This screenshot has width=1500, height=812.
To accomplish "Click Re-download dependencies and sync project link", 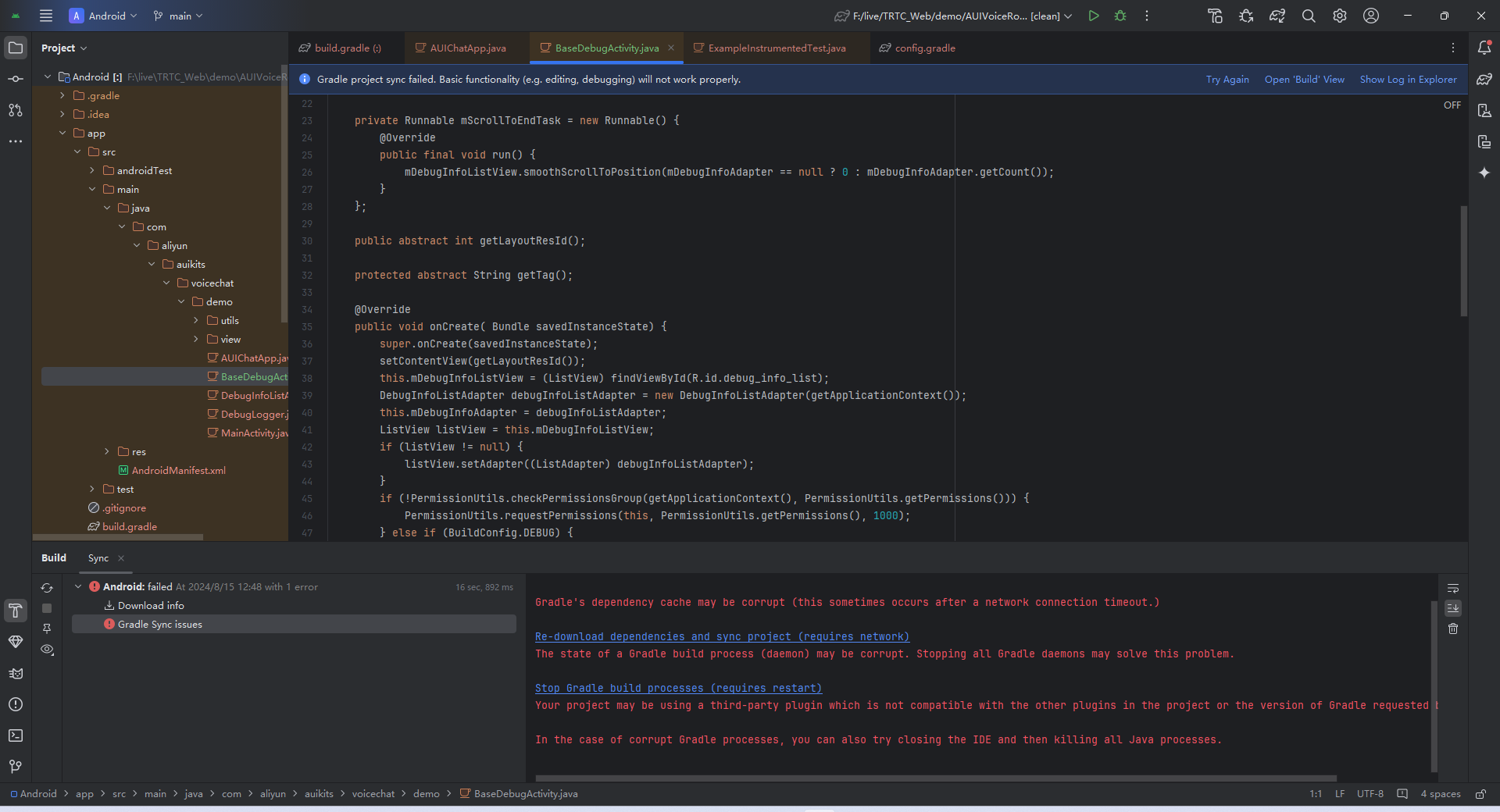I will click(x=722, y=637).
